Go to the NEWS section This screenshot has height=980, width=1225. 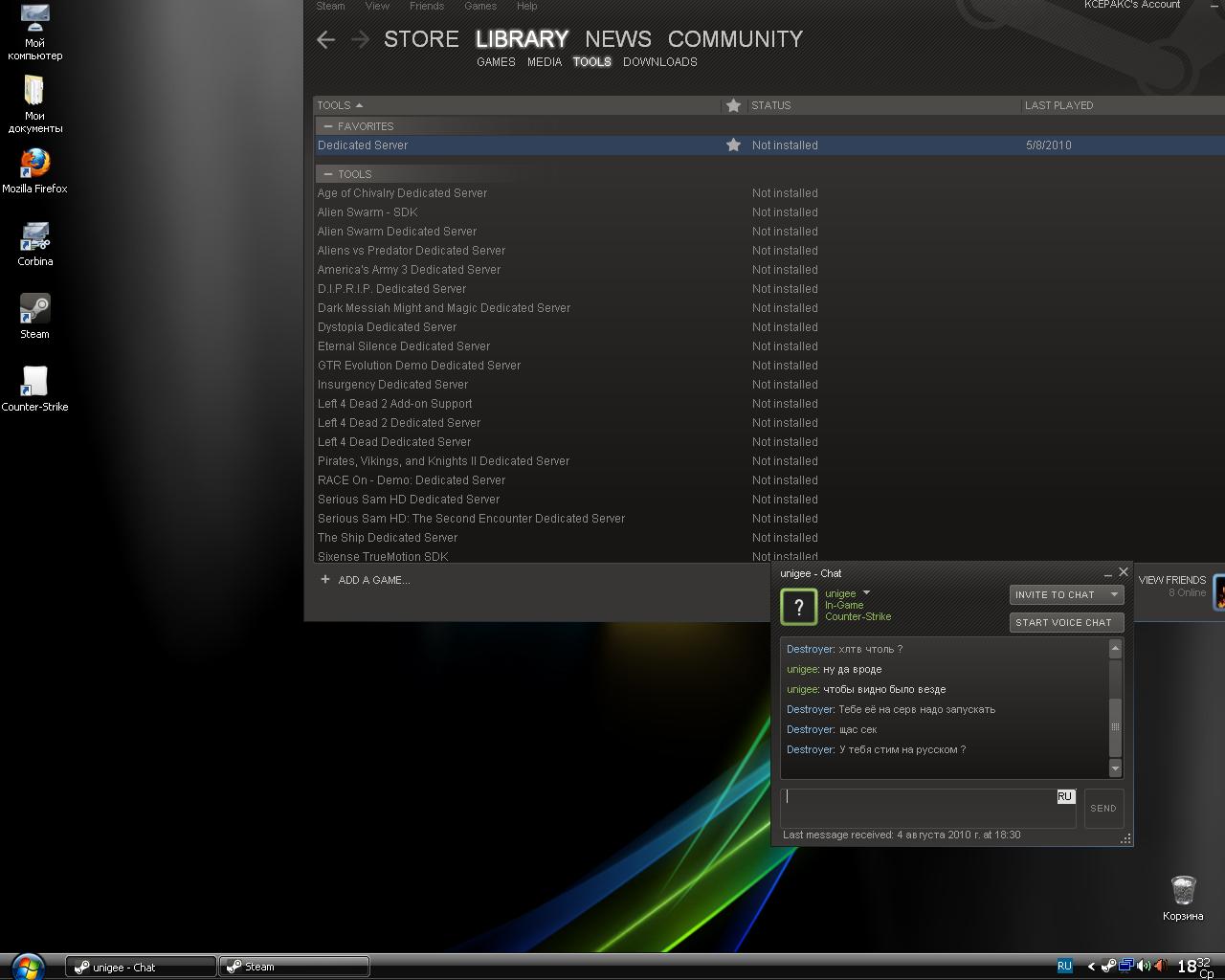click(618, 39)
